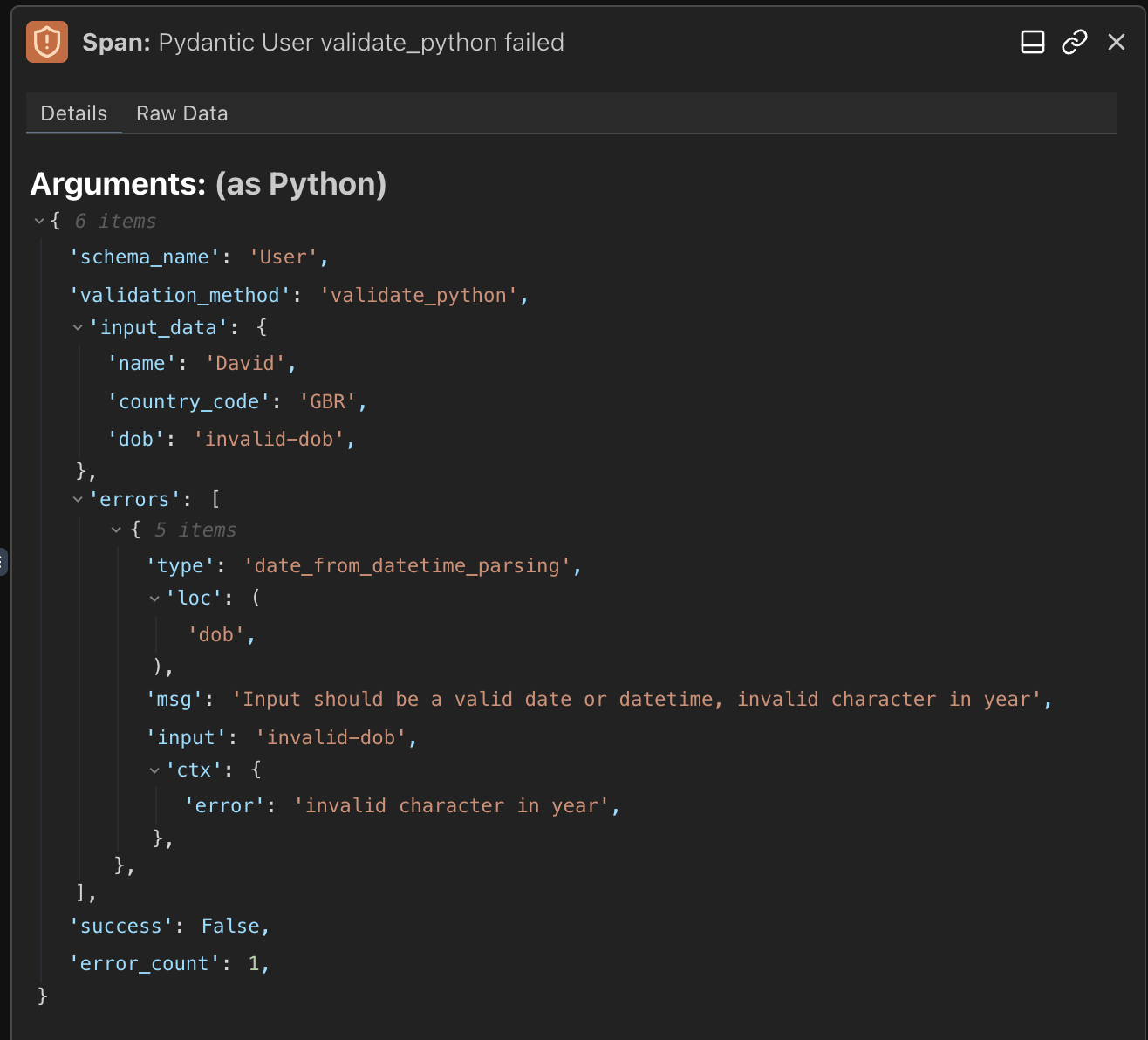The width and height of the screenshot is (1148, 1040).
Task: Click the panel resize handle on left edge
Action: click(3, 562)
